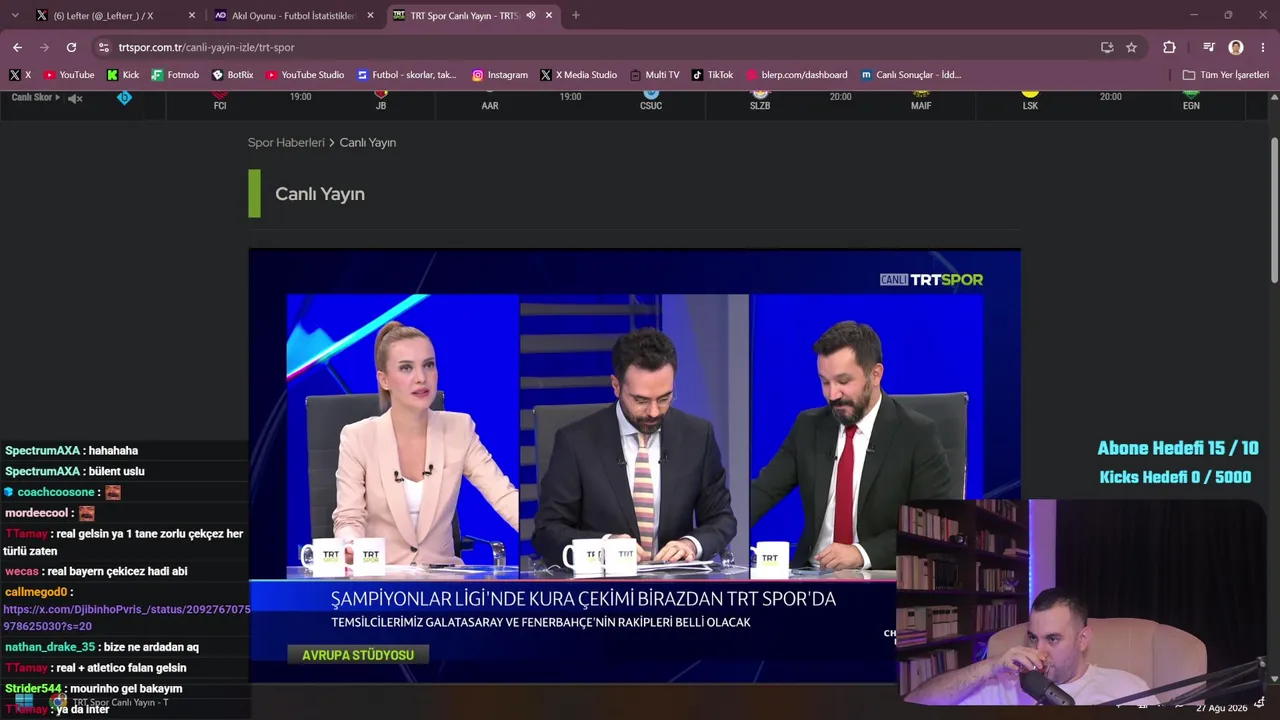Close the Lefter X tab
Image resolution: width=1280 pixels, height=720 pixels.
(192, 15)
